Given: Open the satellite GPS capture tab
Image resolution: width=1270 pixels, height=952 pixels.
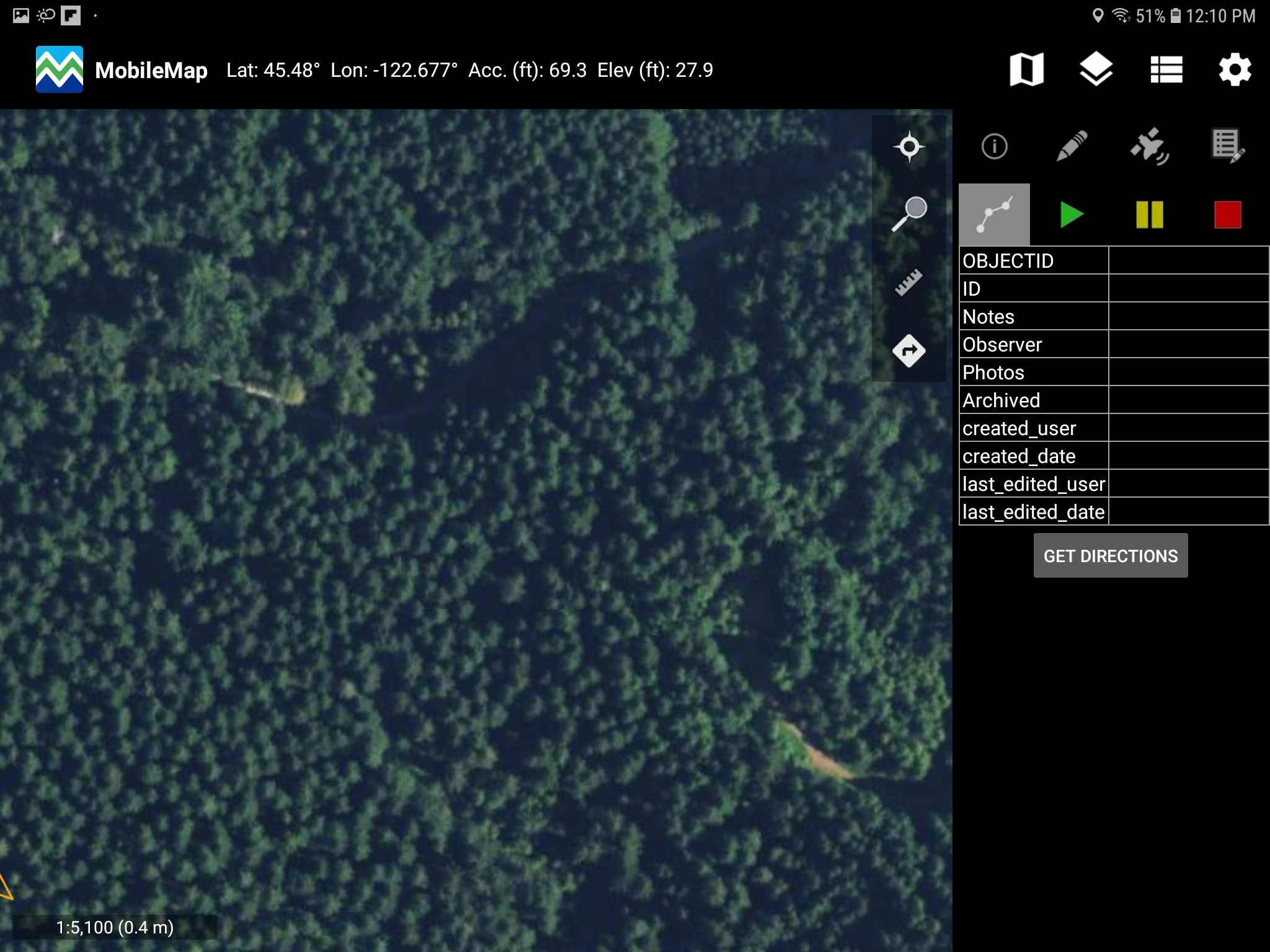Looking at the screenshot, I should tap(1149, 147).
